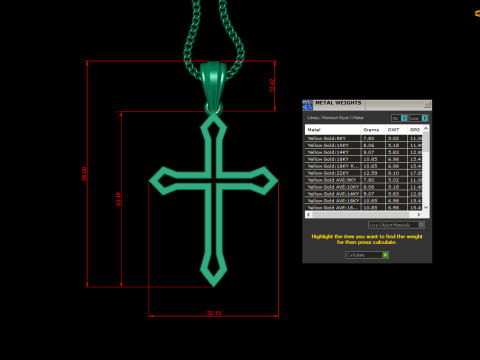Toggle the Use Object Materials option

click(396, 225)
